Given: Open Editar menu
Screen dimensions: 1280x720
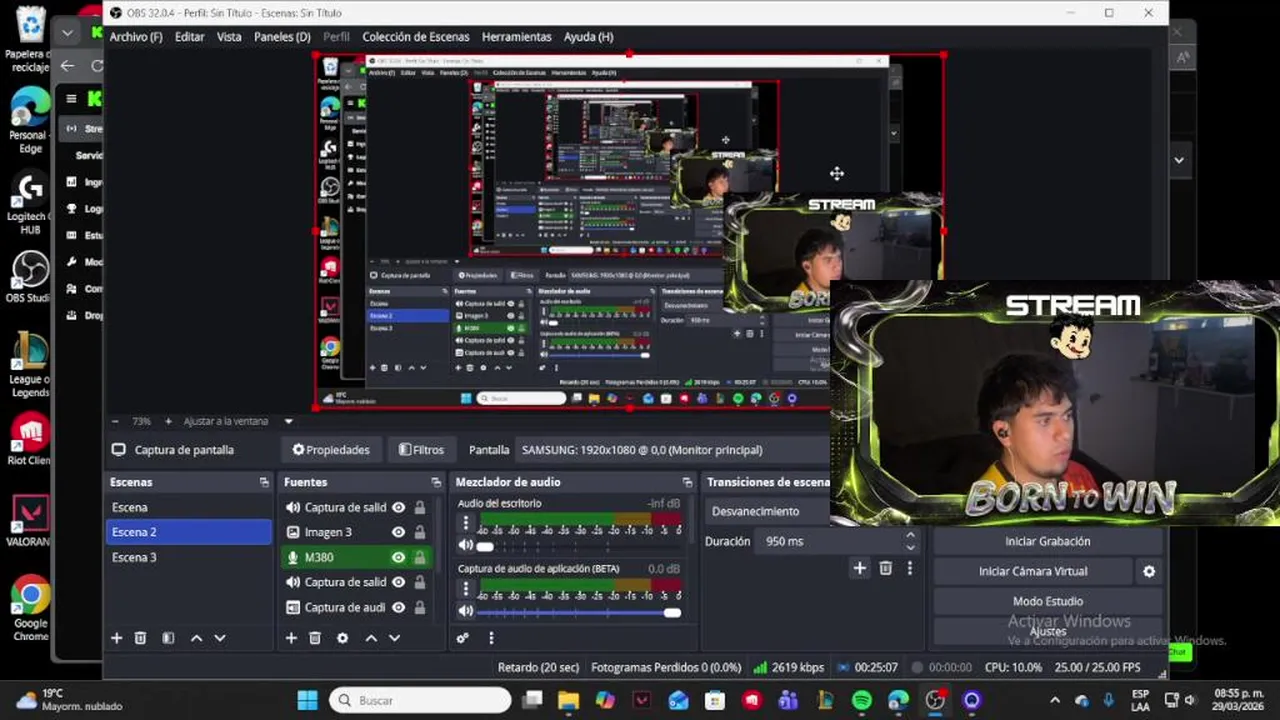Looking at the screenshot, I should tap(189, 37).
